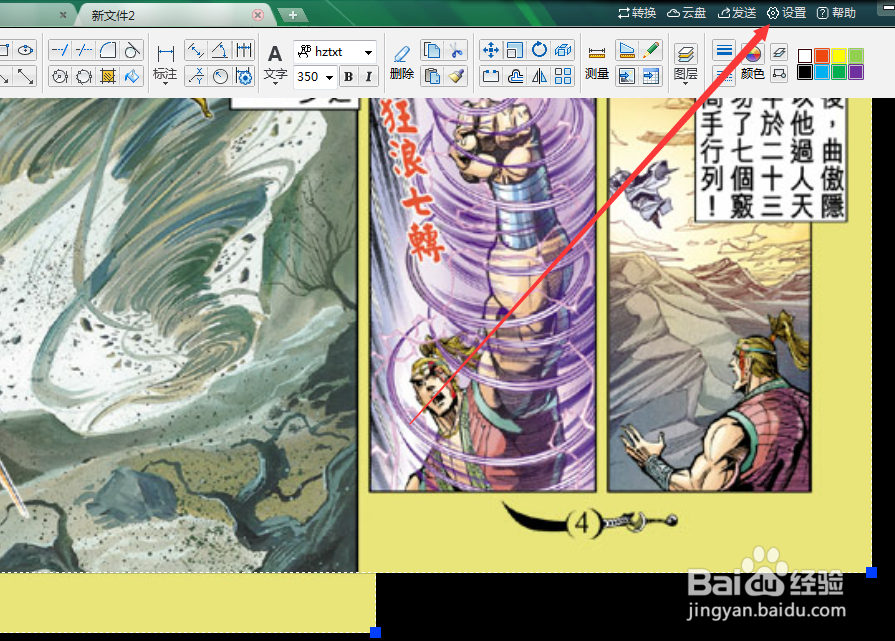
Task: Pick the black color swatch
Action: 805,72
